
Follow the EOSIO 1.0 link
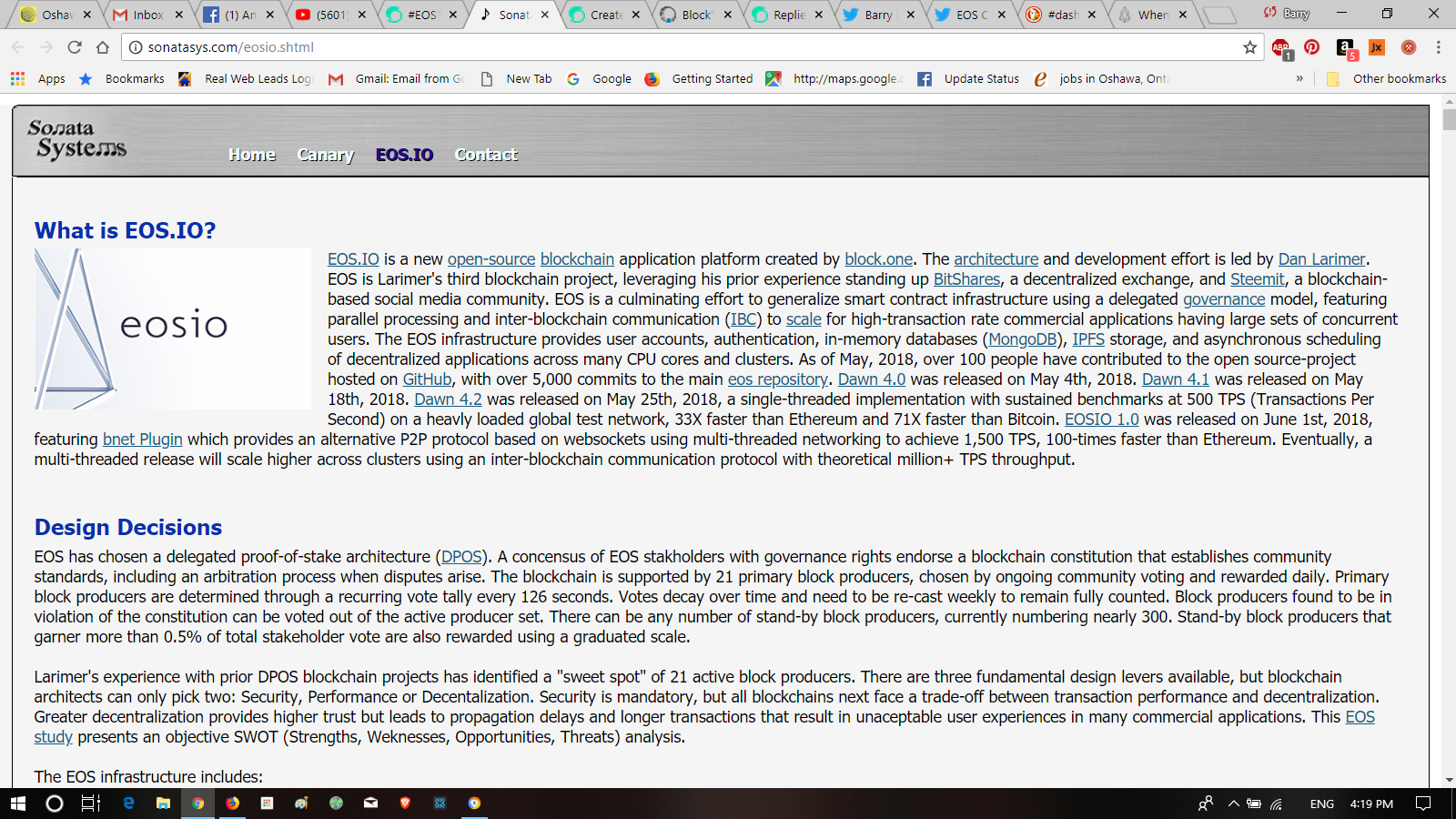coord(1102,420)
